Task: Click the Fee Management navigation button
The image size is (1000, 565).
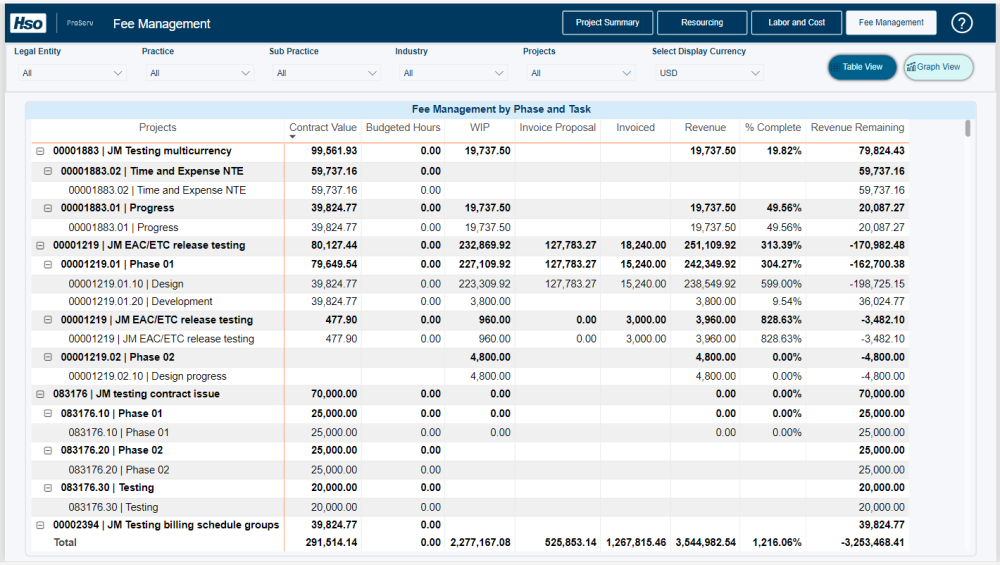Action: [891, 23]
